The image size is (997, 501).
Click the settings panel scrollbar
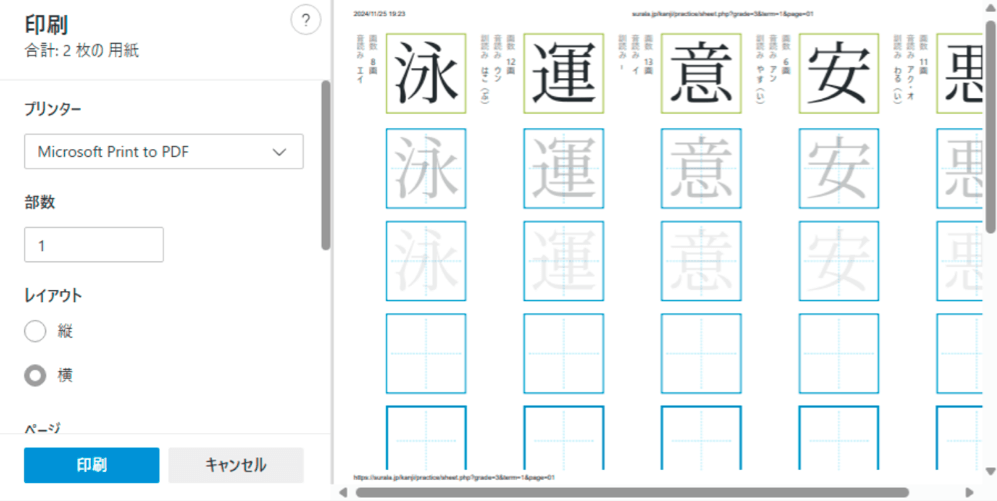325,165
